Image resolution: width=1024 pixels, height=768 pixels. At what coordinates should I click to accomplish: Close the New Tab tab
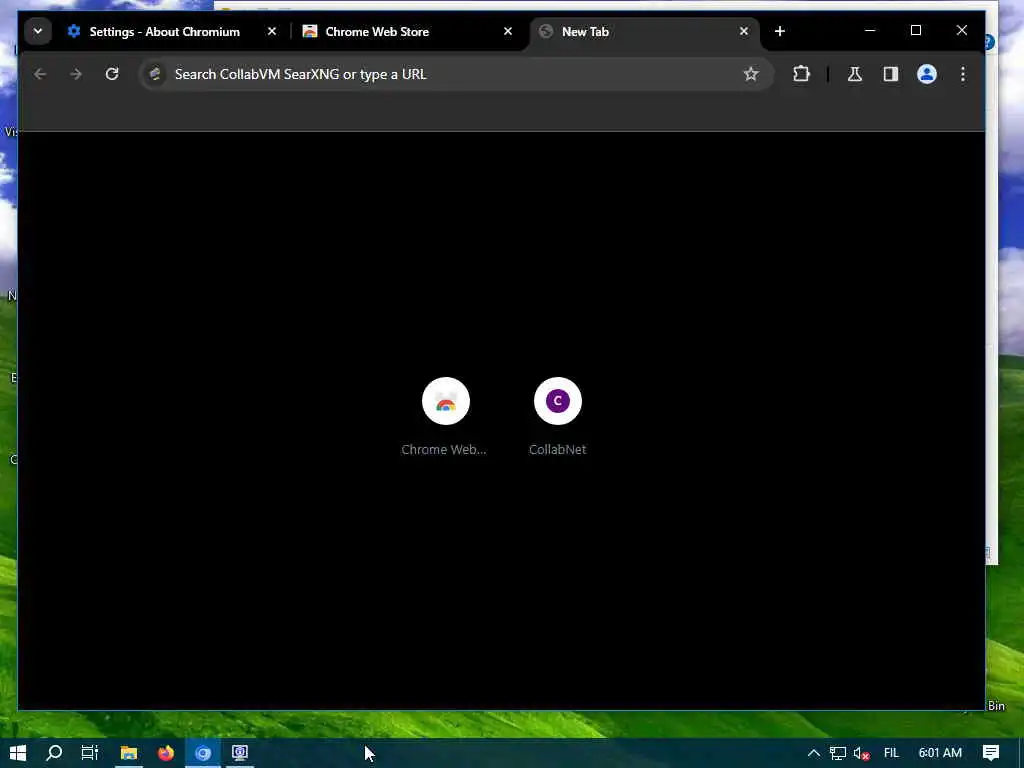(743, 31)
